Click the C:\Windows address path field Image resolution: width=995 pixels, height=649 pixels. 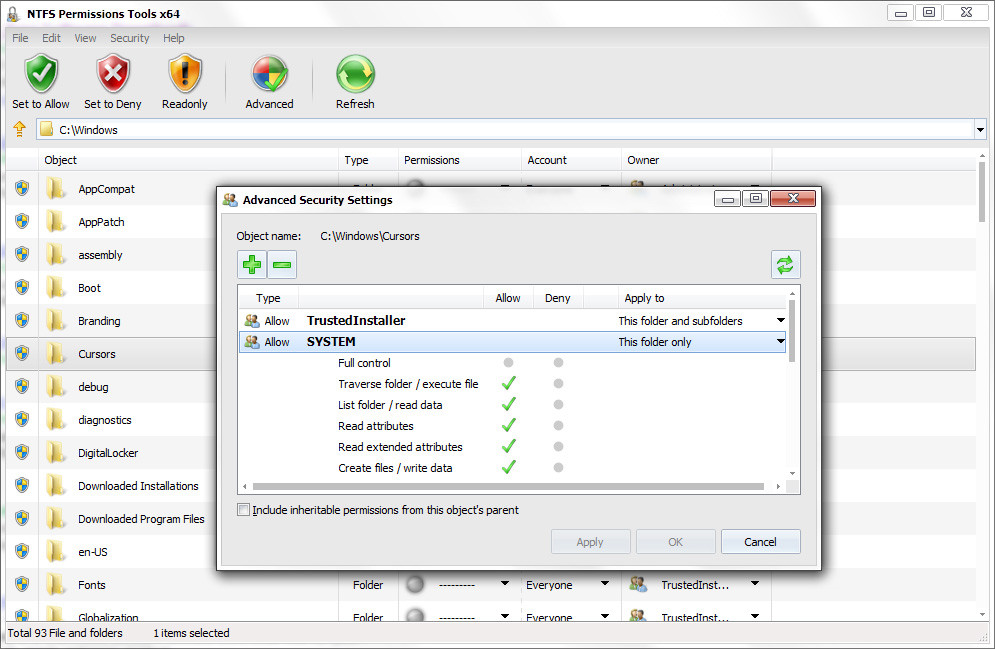point(504,130)
